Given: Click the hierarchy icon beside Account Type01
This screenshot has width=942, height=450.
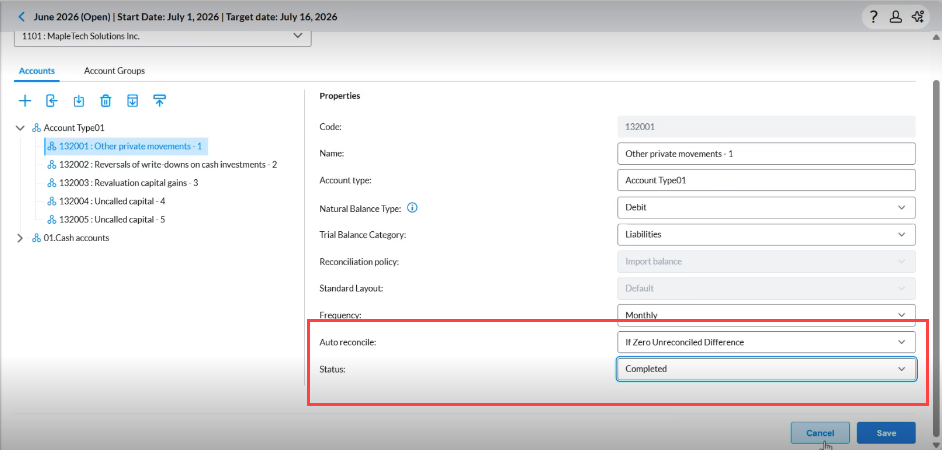Looking at the screenshot, I should pos(36,128).
